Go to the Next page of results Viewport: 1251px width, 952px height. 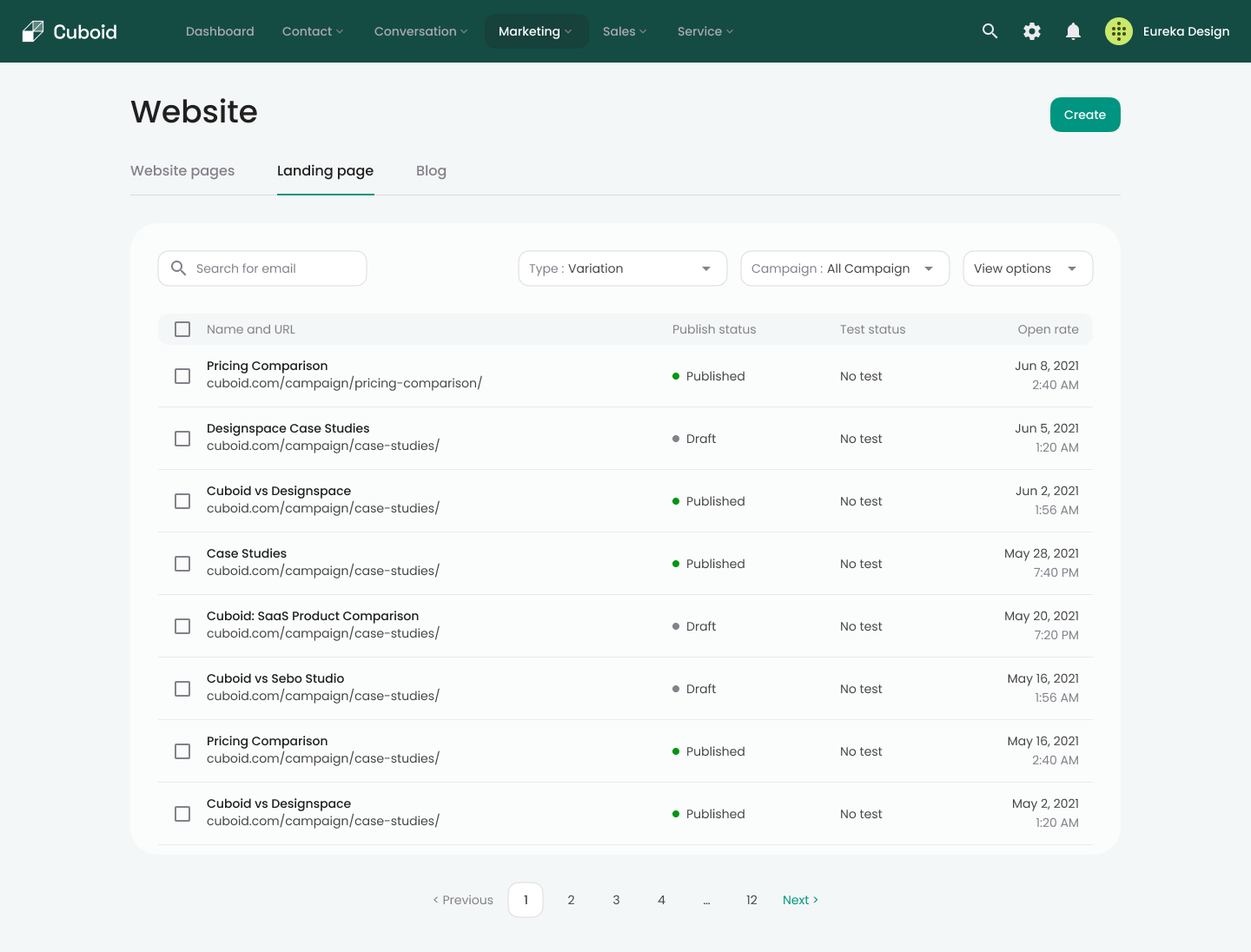tap(799, 900)
